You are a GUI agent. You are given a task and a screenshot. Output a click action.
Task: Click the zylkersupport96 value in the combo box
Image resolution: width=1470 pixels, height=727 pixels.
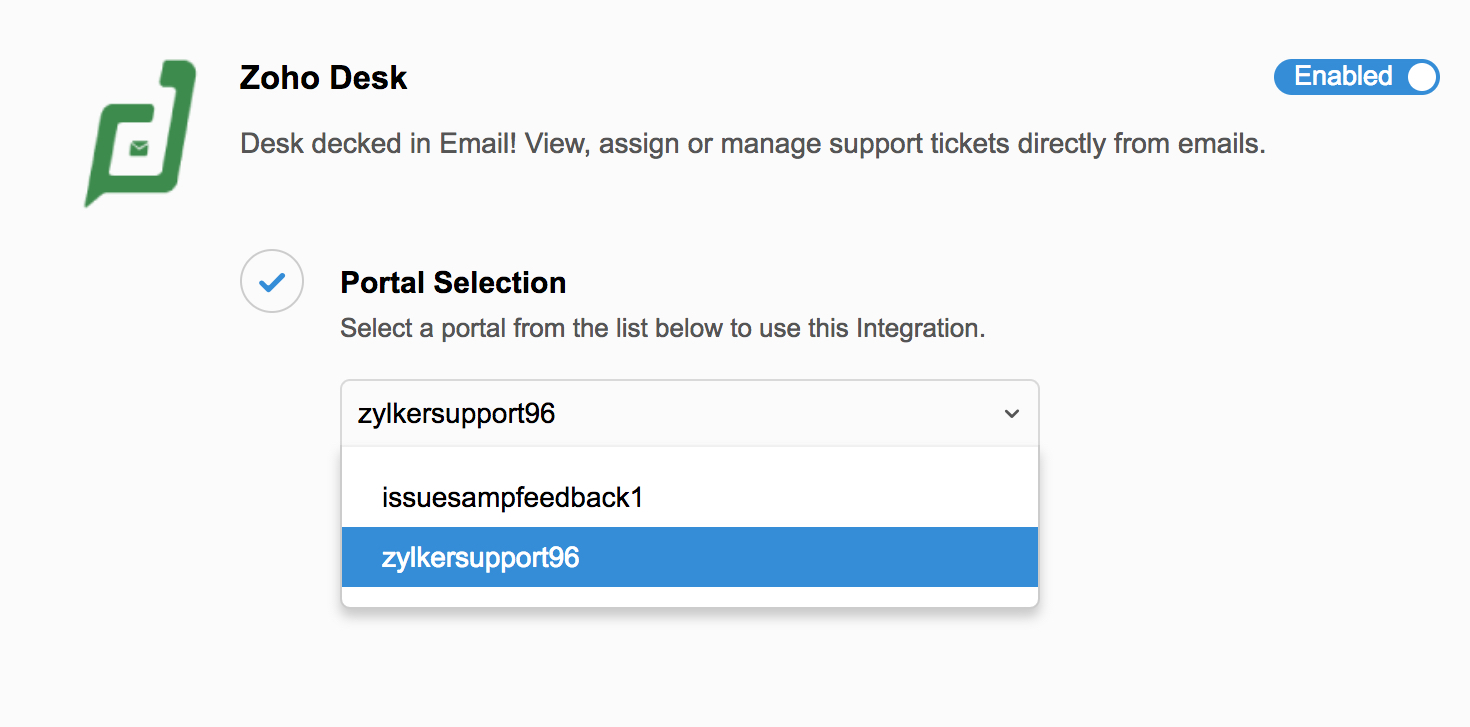click(x=456, y=414)
